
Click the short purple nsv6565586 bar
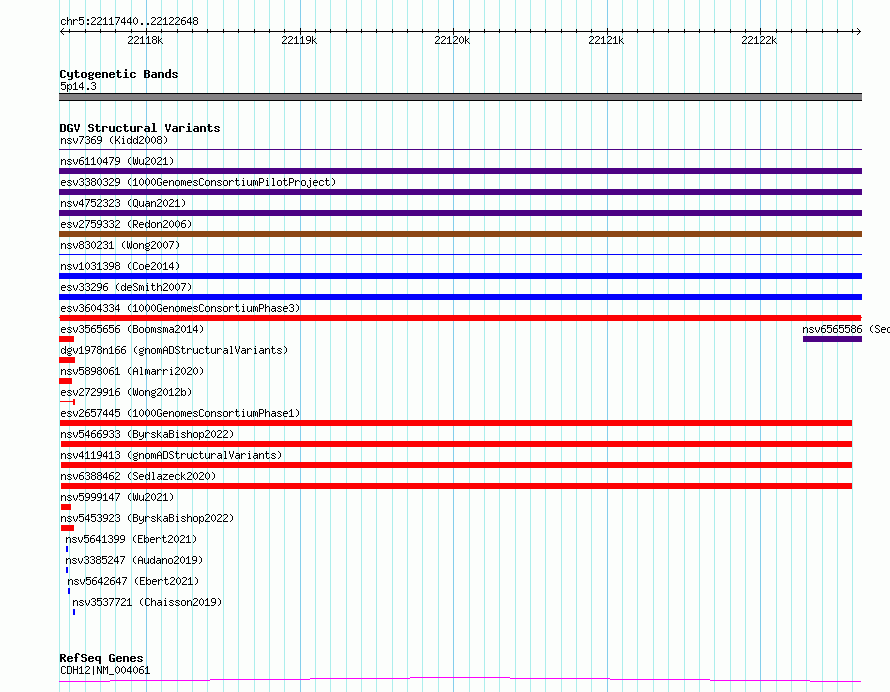click(832, 339)
